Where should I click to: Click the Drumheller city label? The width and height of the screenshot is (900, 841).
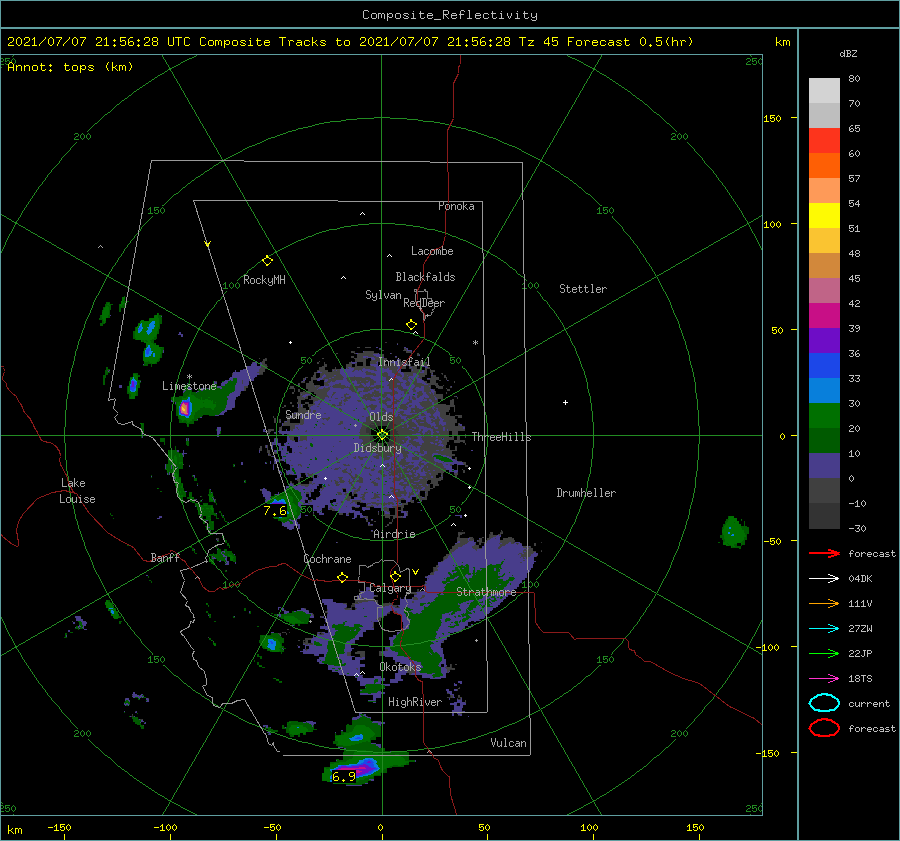(x=586, y=493)
